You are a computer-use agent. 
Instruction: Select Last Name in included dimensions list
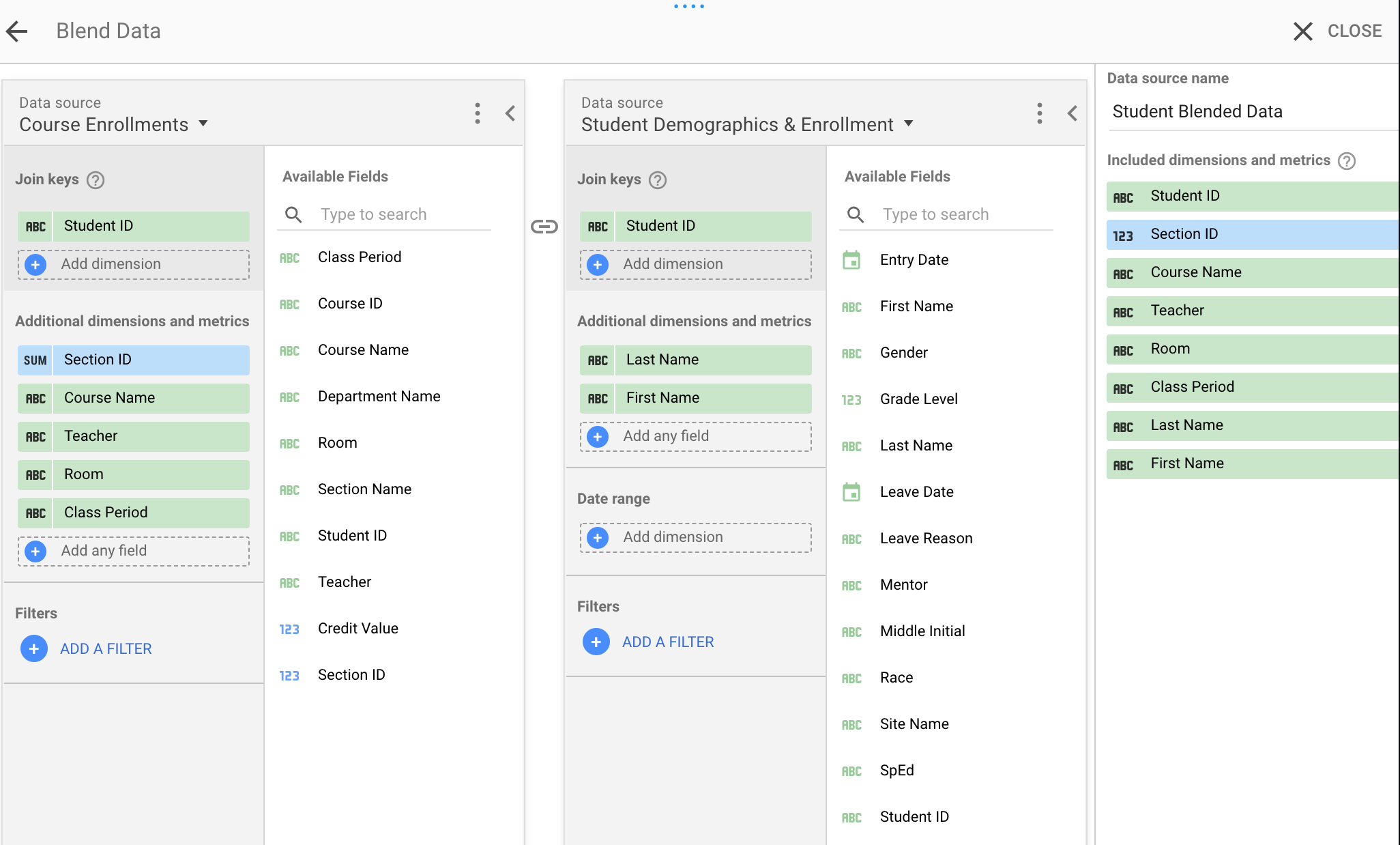coord(1253,425)
